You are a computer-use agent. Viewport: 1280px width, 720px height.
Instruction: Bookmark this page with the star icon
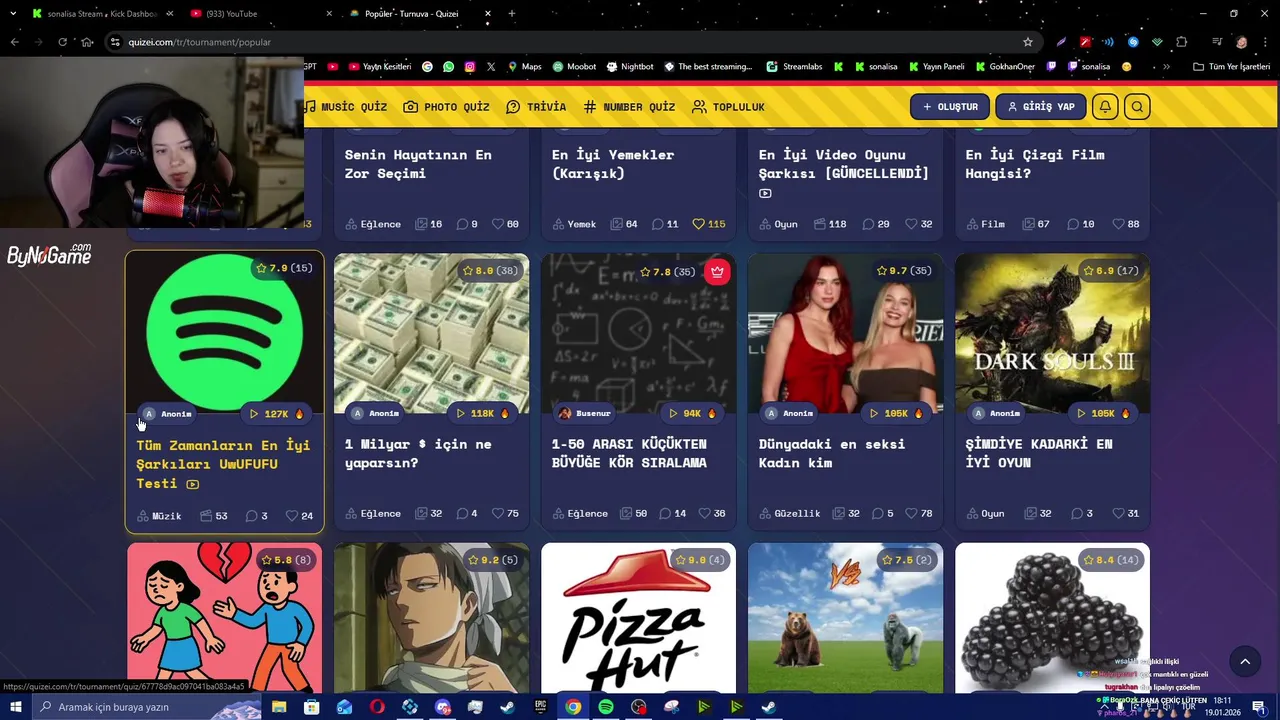pos(1027,42)
